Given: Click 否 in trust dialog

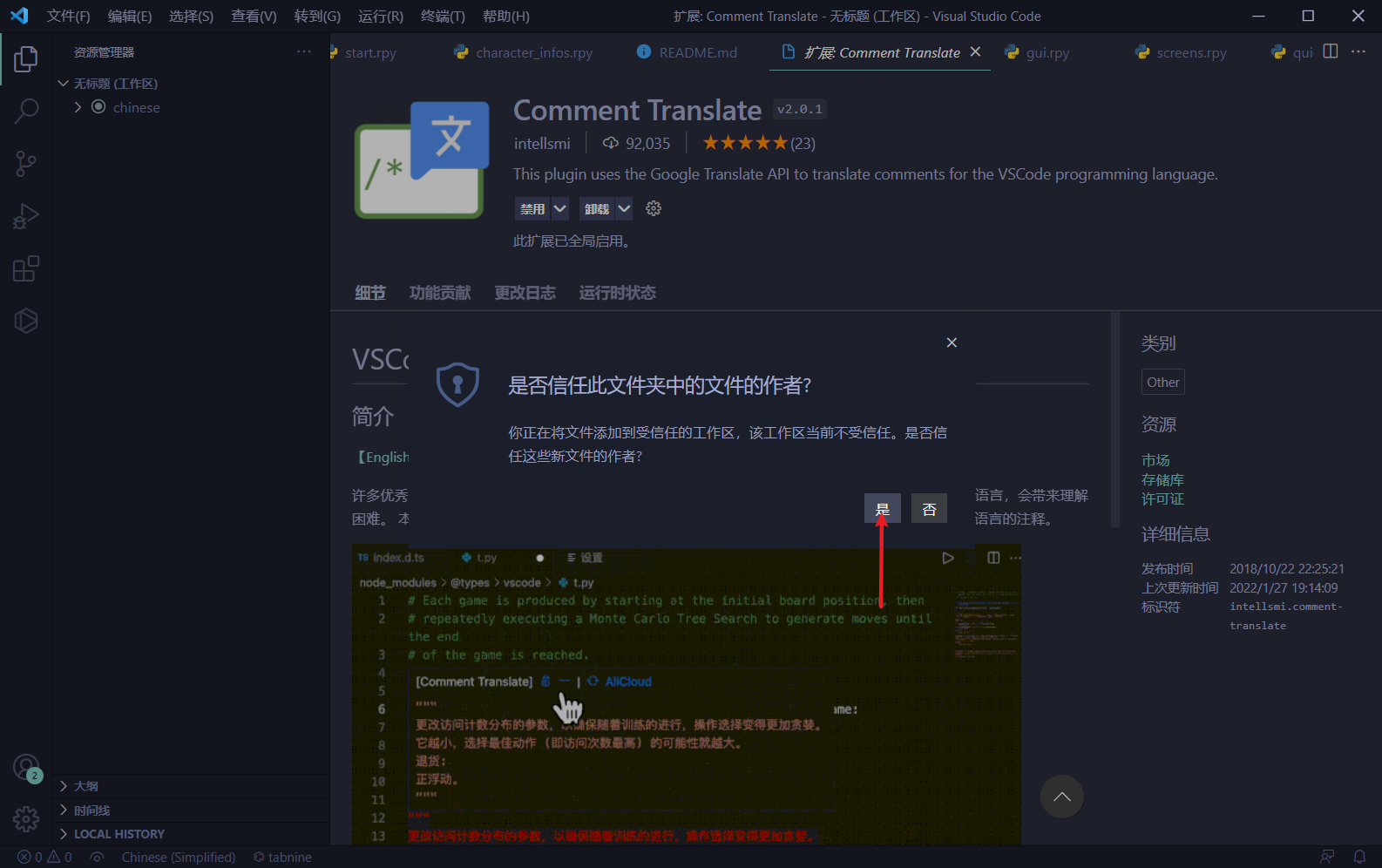Looking at the screenshot, I should [929, 509].
